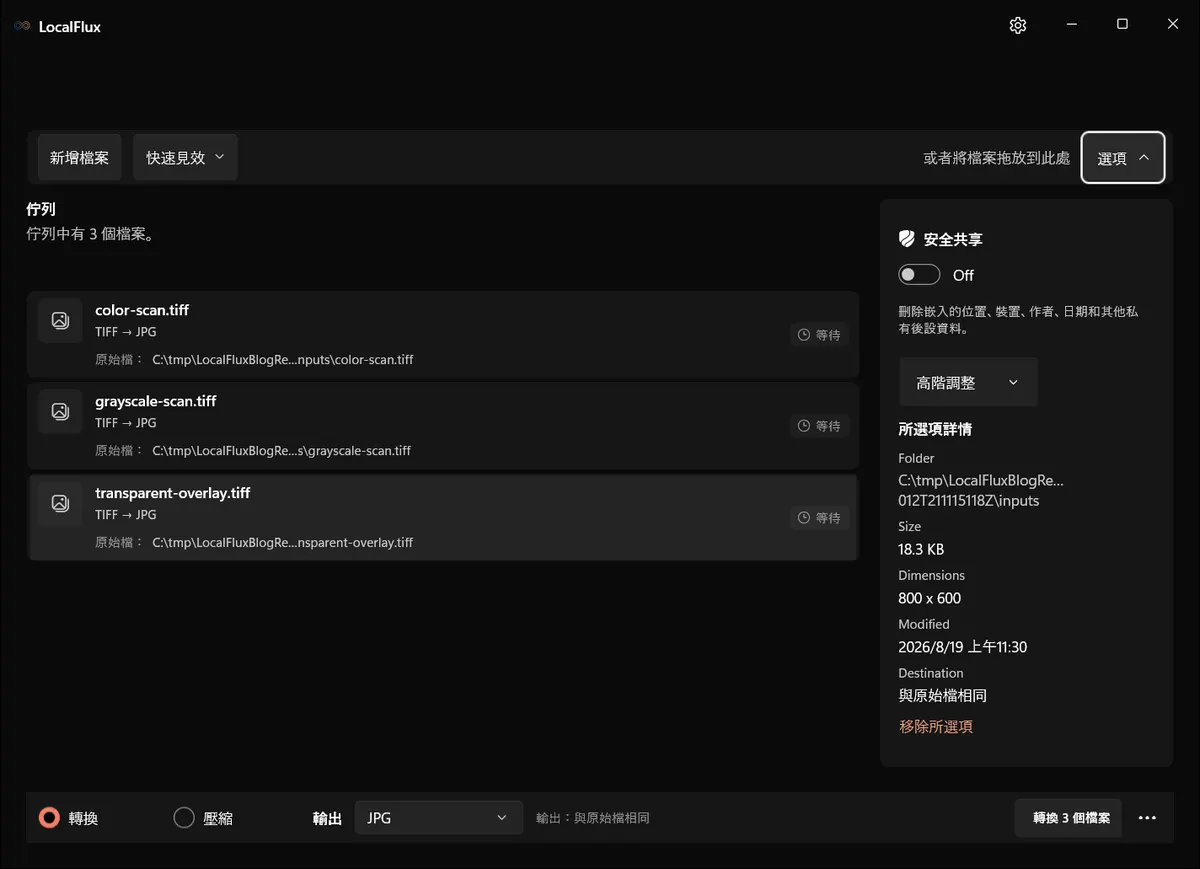The image size is (1200, 869).
Task: Click the folder path in 所選項詳情
Action: click(981, 490)
